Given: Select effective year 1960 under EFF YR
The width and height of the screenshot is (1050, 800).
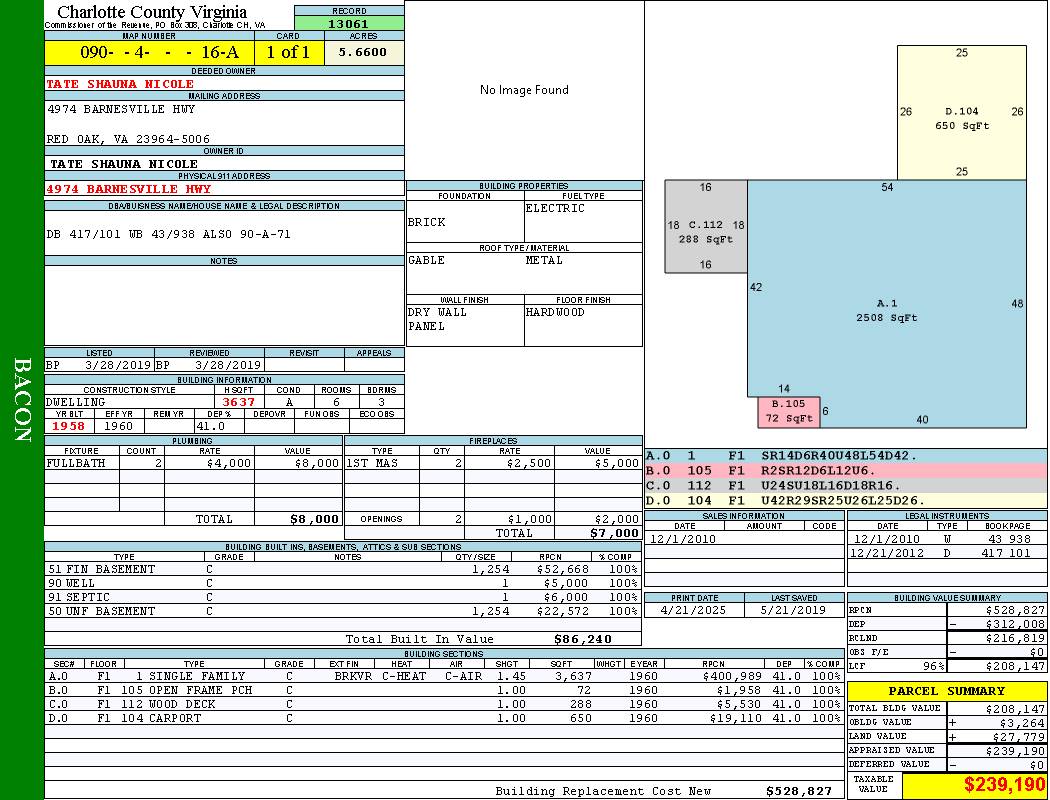Looking at the screenshot, I should pyautogui.click(x=119, y=426).
